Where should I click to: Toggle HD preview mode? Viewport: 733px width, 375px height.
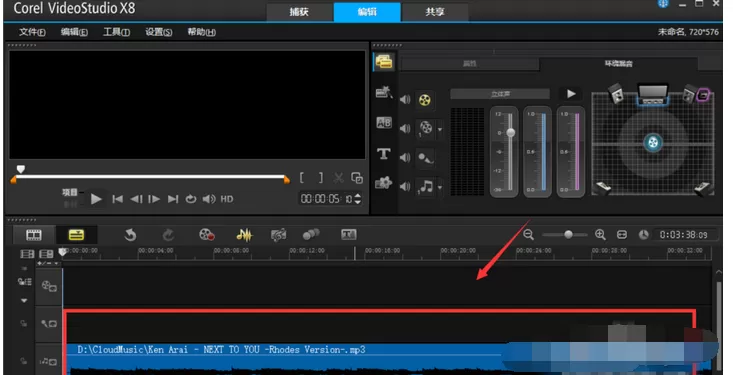[227, 199]
